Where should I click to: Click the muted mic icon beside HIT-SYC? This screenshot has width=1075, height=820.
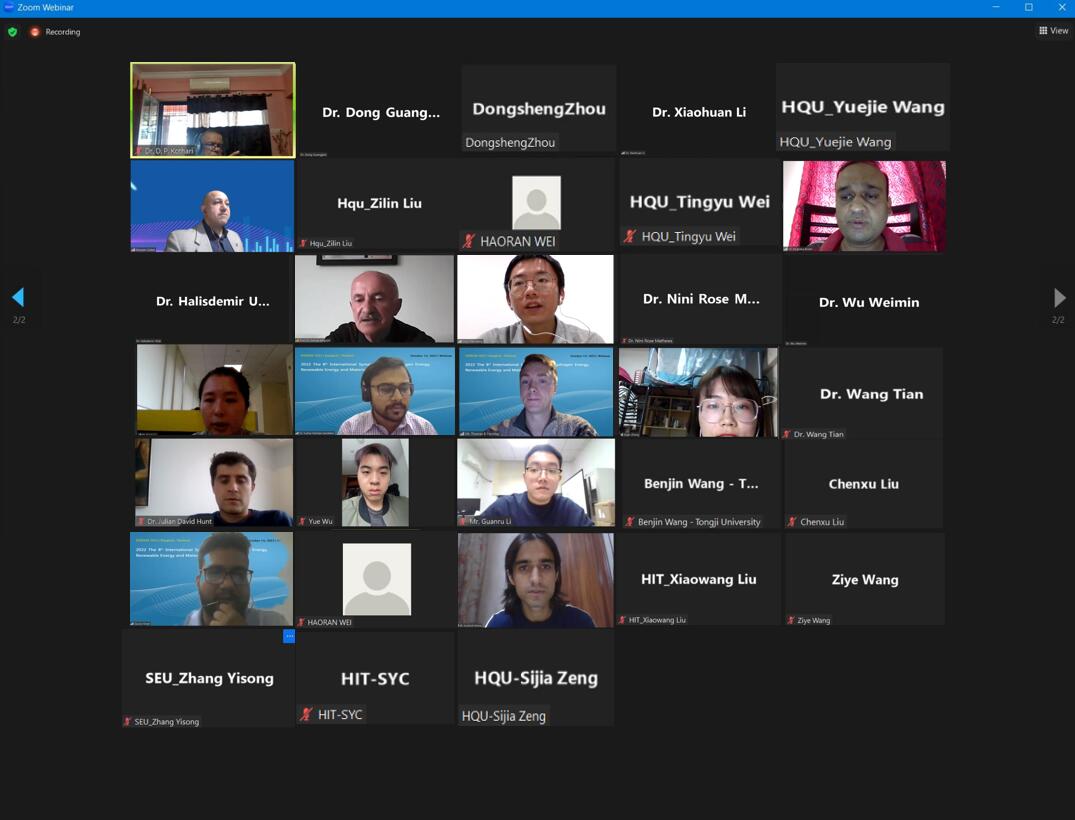[x=306, y=714]
